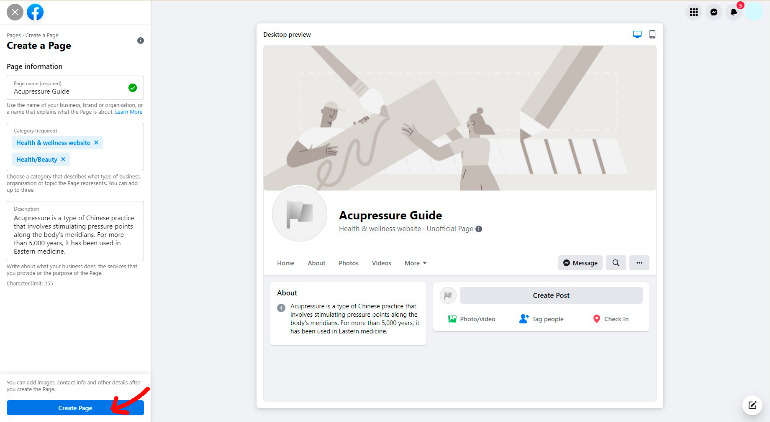Click the blue Create Page button
The image size is (770, 422).
pyautogui.click(x=75, y=408)
